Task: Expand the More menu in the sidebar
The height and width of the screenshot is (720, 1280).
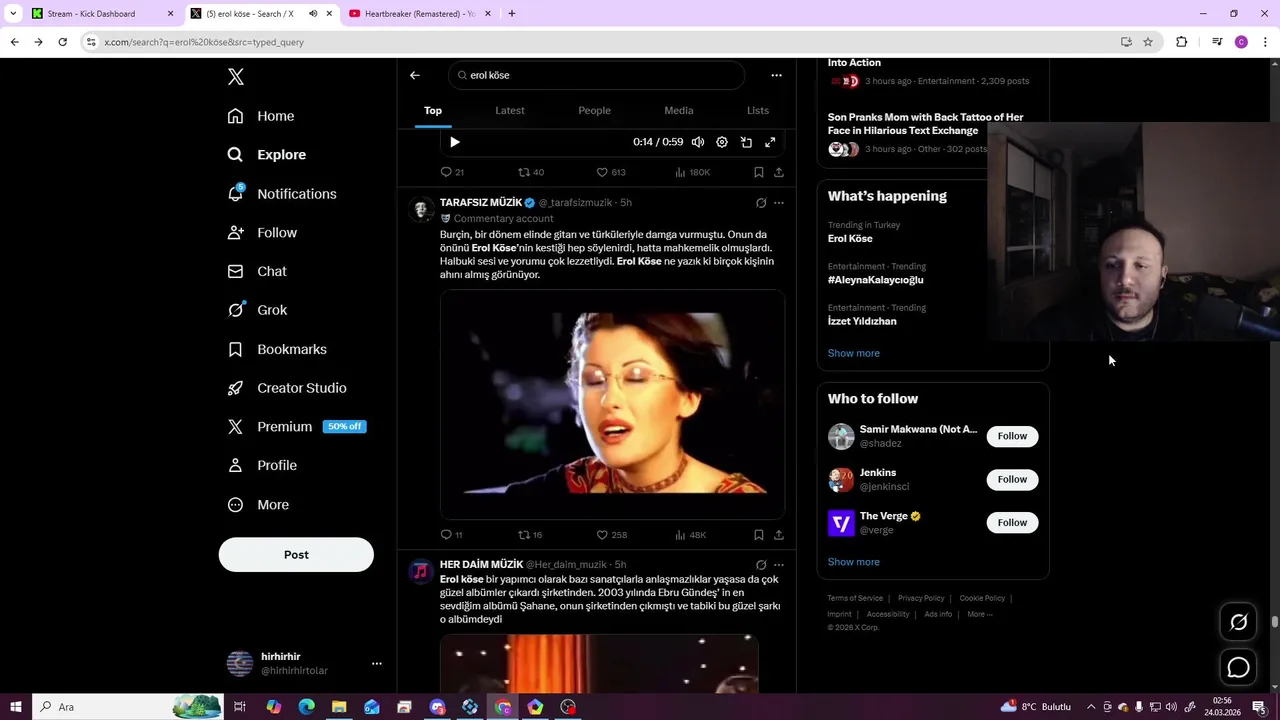Action: (258, 505)
